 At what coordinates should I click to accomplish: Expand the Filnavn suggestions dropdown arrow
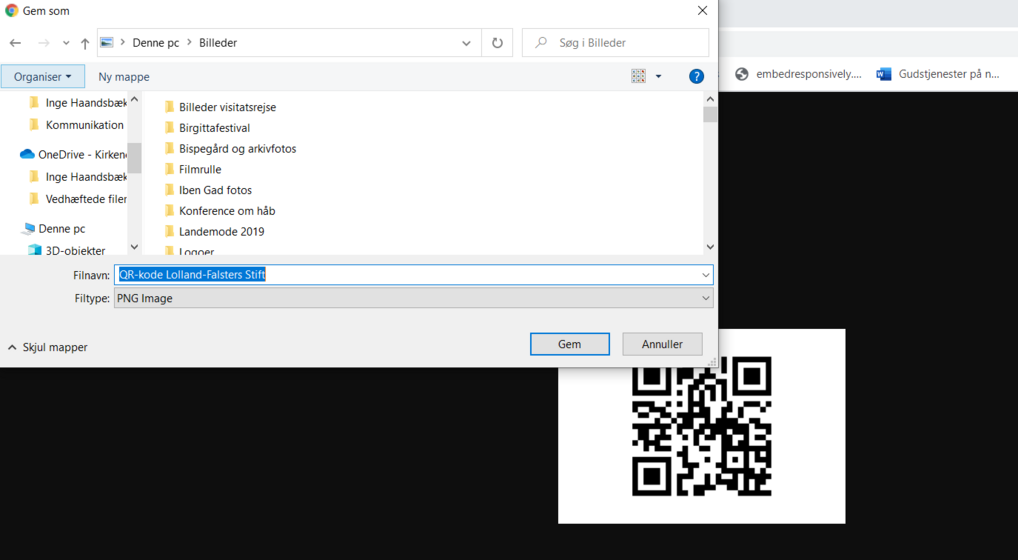tap(705, 275)
